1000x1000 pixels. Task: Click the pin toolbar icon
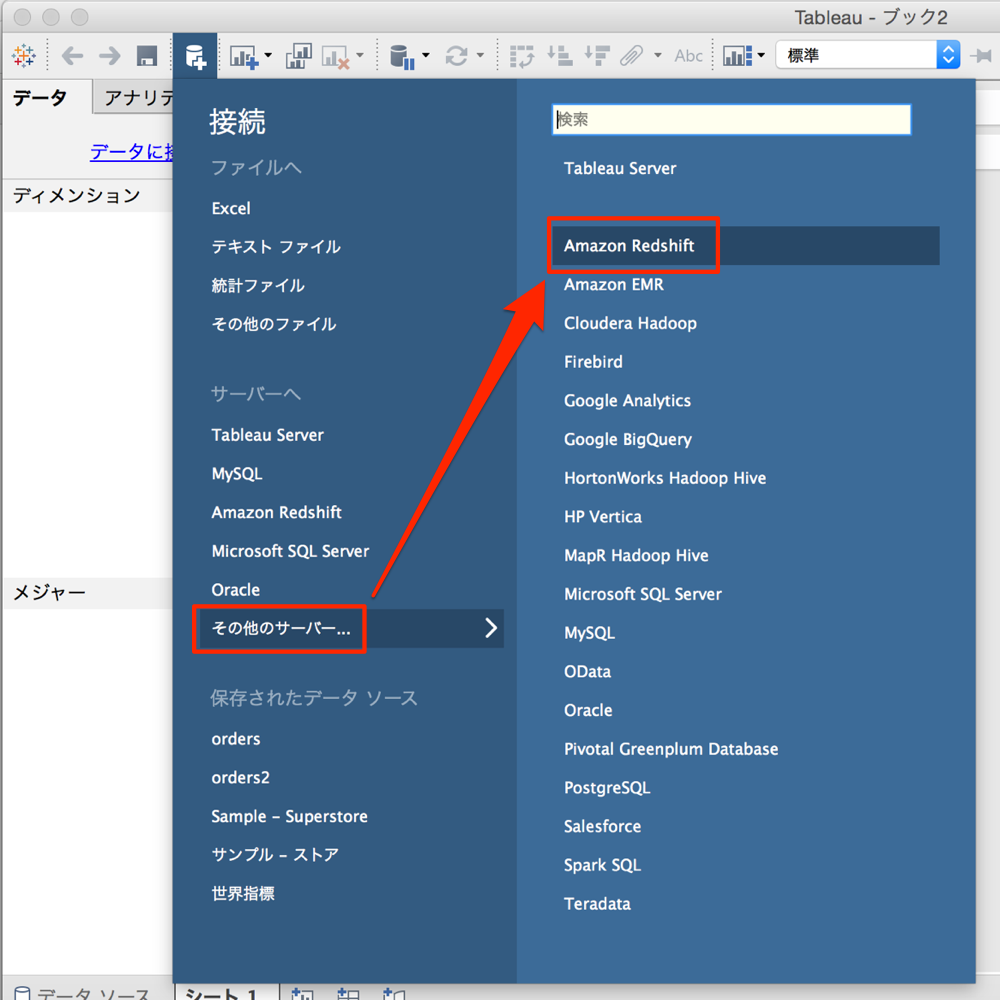pos(985,55)
